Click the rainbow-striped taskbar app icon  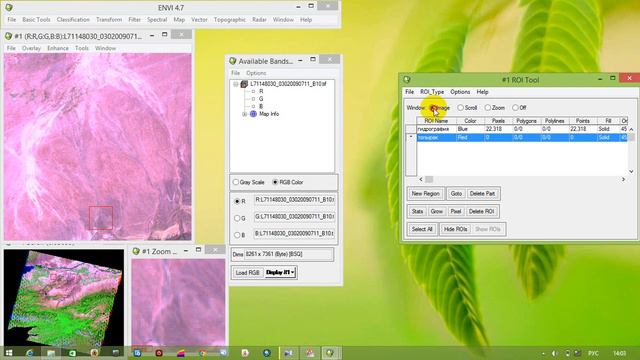[180, 353]
